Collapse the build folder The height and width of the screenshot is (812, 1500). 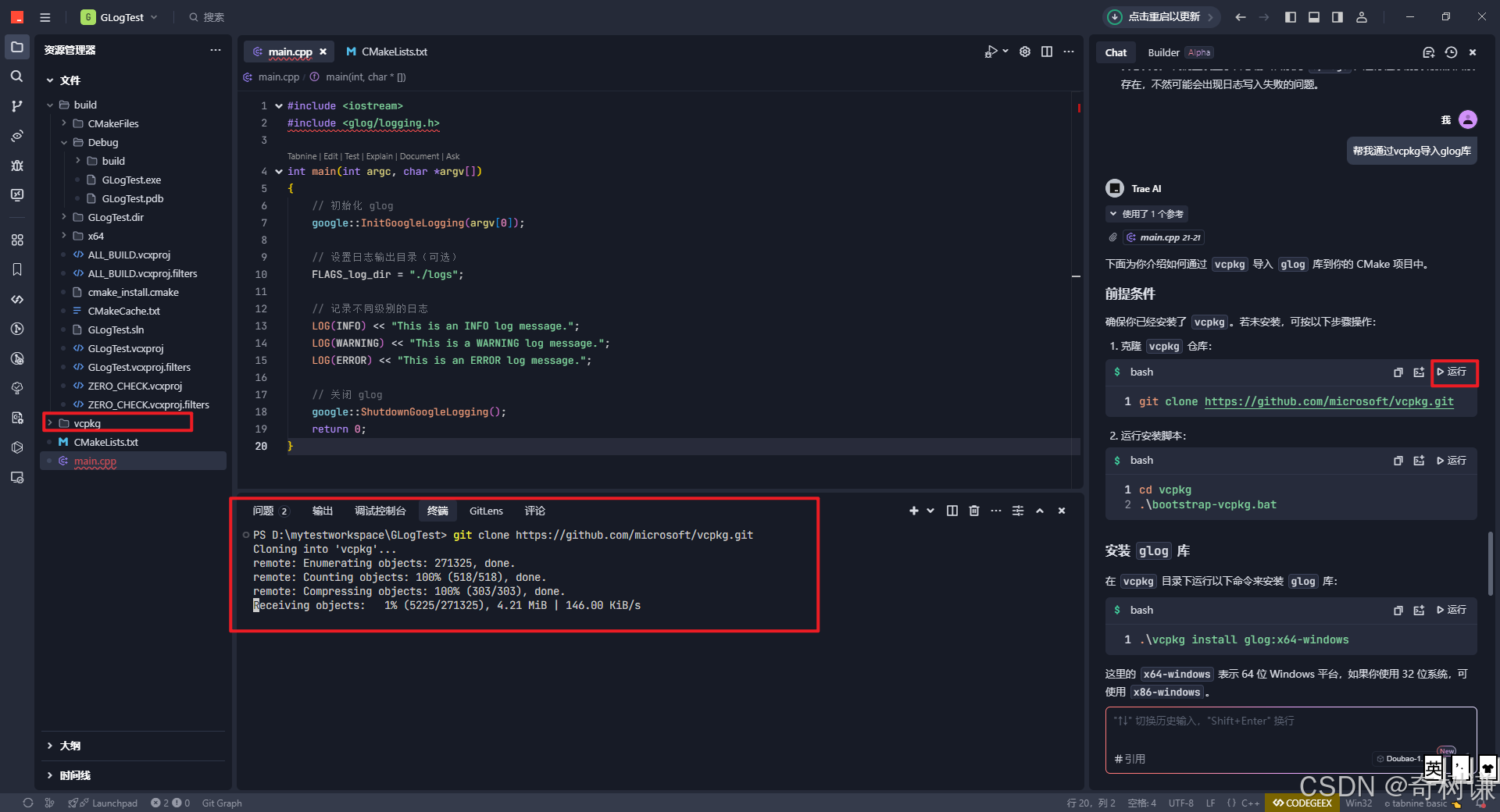tap(50, 105)
